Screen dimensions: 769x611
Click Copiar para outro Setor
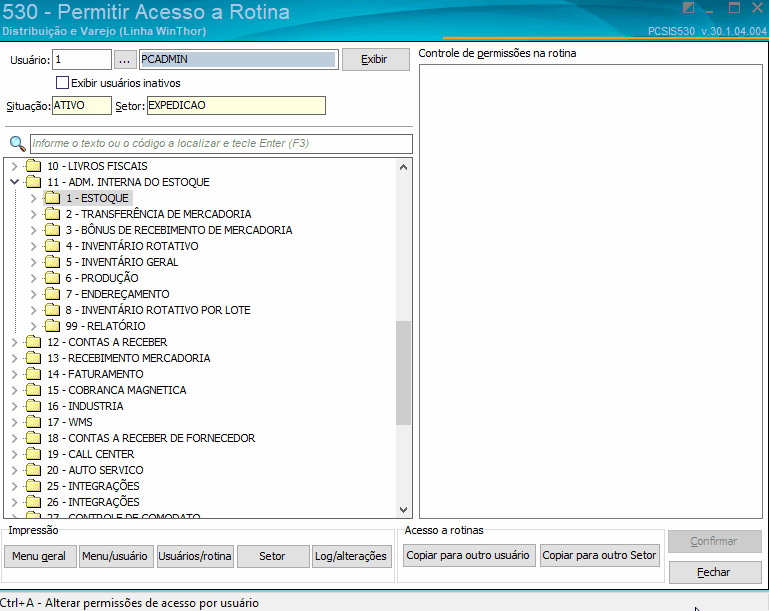599,555
